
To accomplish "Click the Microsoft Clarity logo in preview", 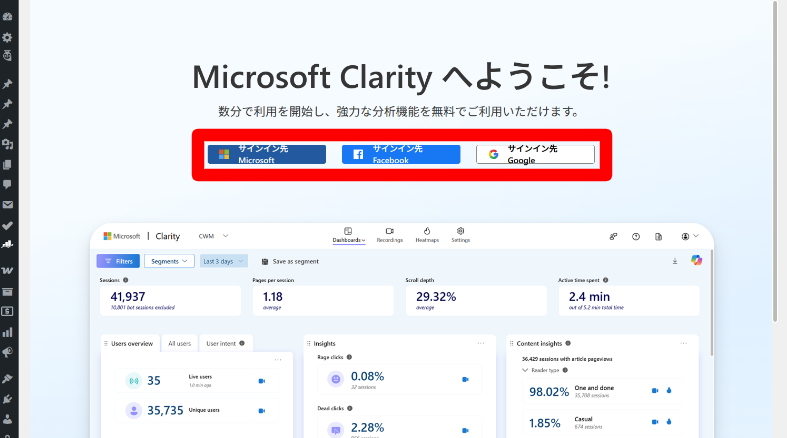I will coord(142,236).
